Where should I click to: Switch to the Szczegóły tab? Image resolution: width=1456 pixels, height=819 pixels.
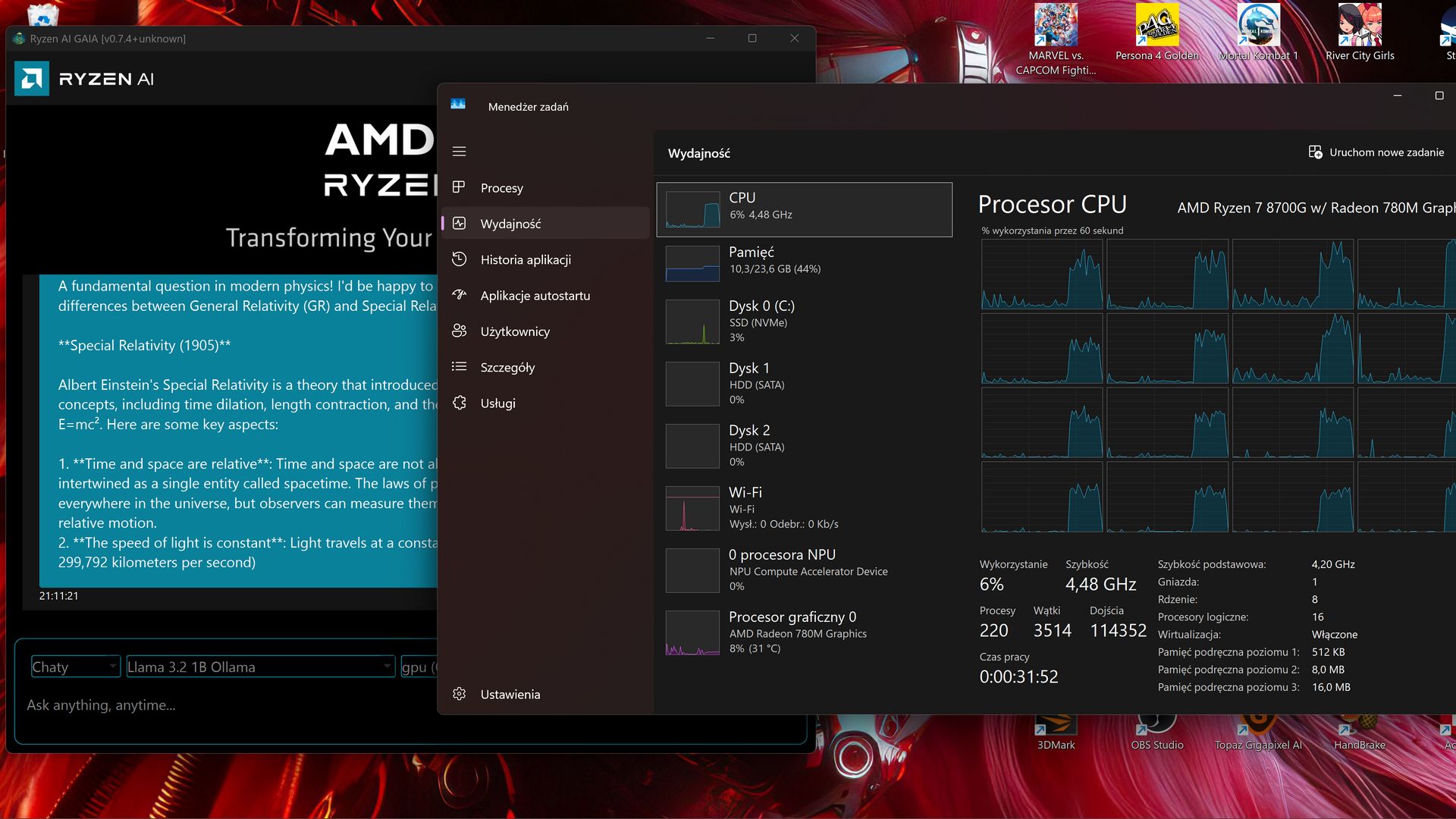coord(544,367)
